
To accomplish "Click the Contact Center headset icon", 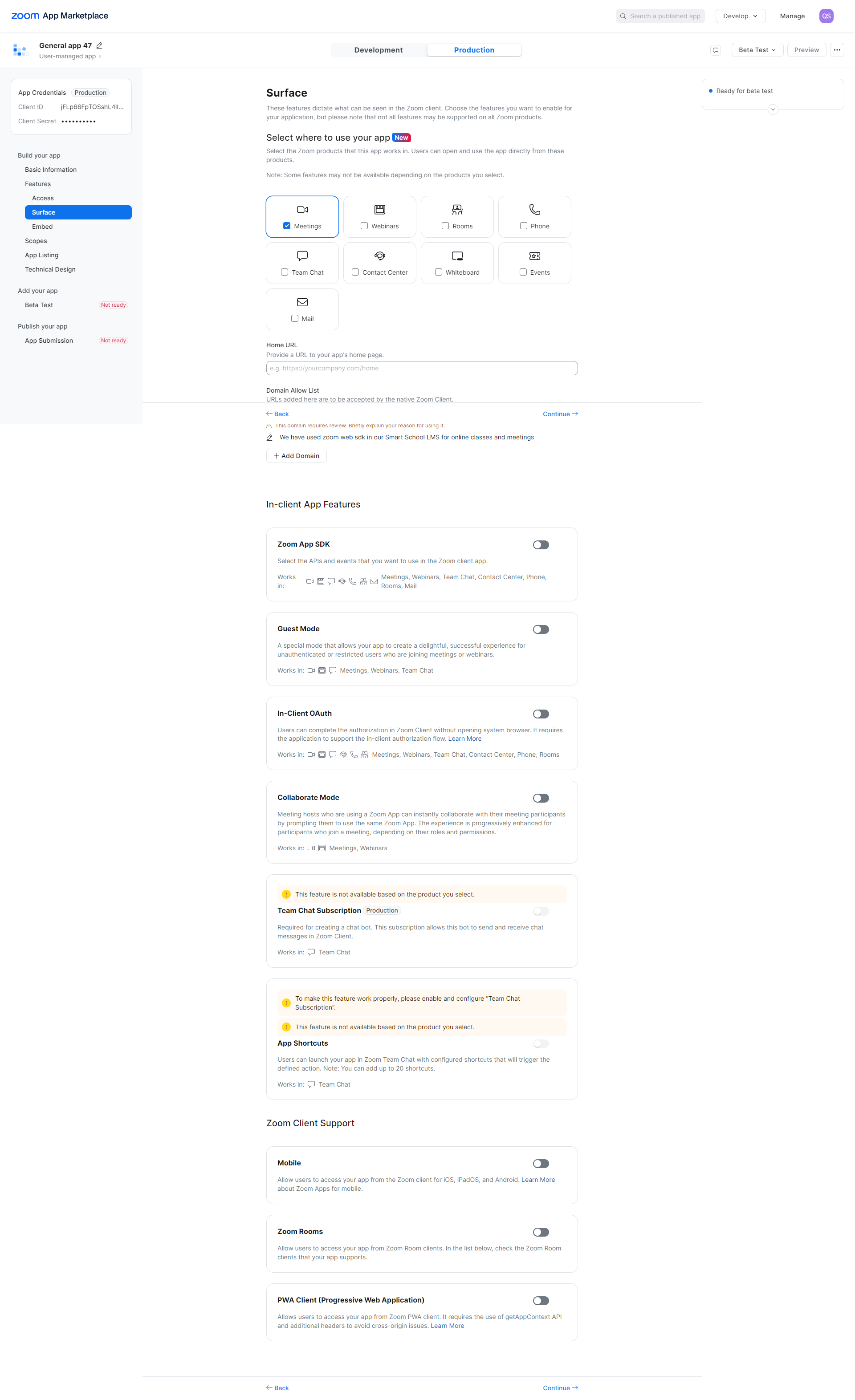I will click(380, 256).
